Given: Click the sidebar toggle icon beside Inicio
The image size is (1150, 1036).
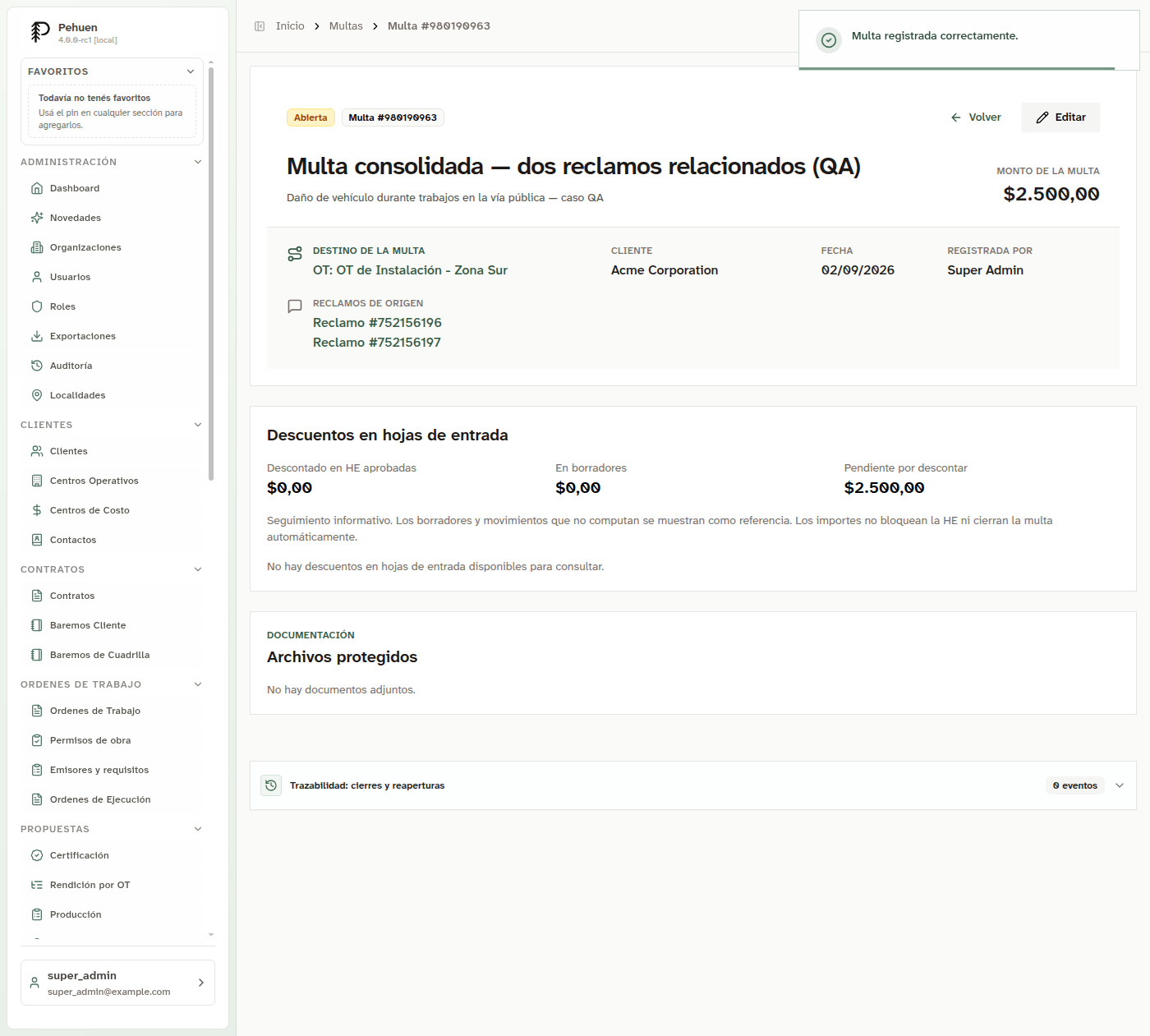Looking at the screenshot, I should point(260,26).
